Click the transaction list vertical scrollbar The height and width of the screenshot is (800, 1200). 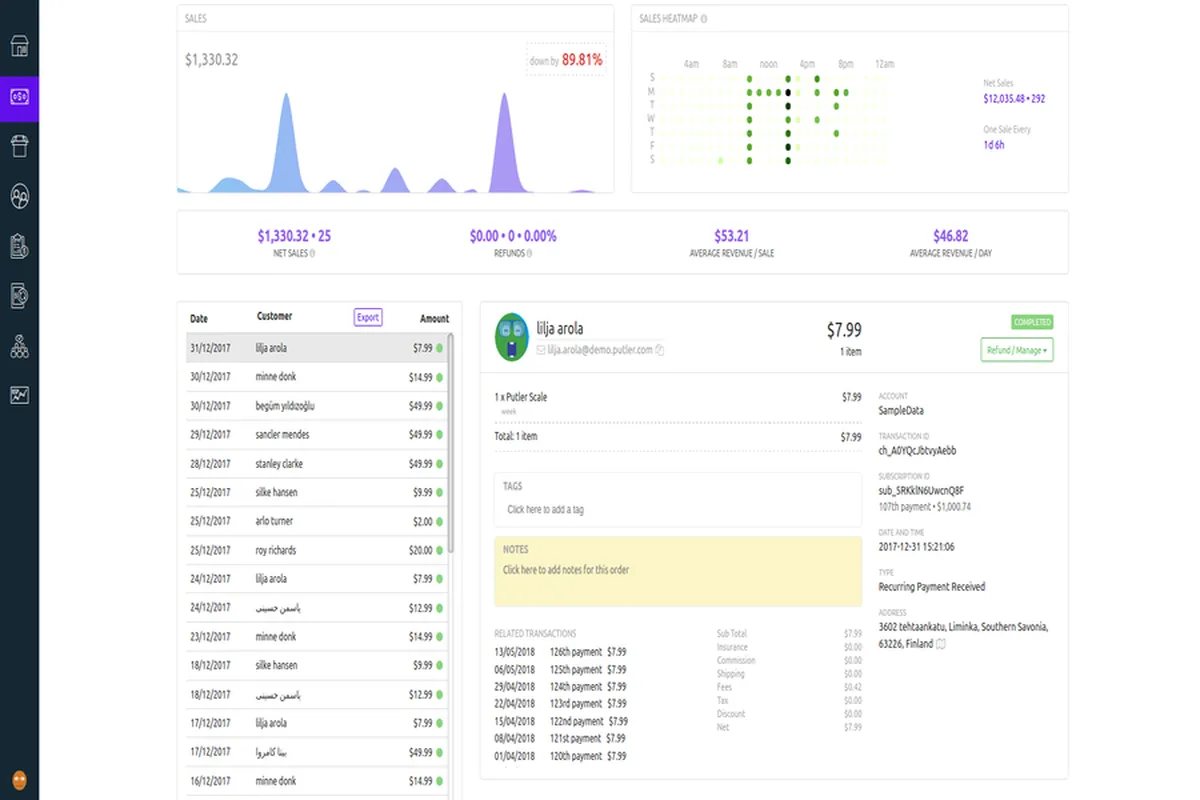tap(450, 440)
